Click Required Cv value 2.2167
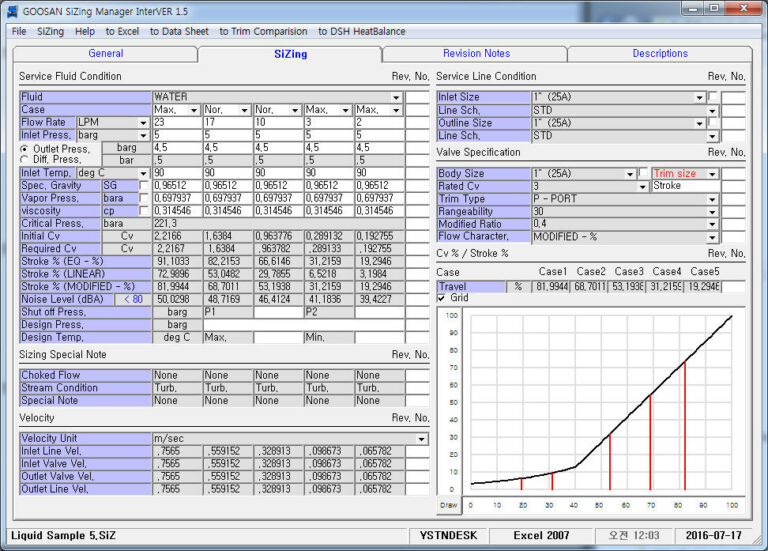Image resolution: width=768 pixels, height=551 pixels. 177,249
